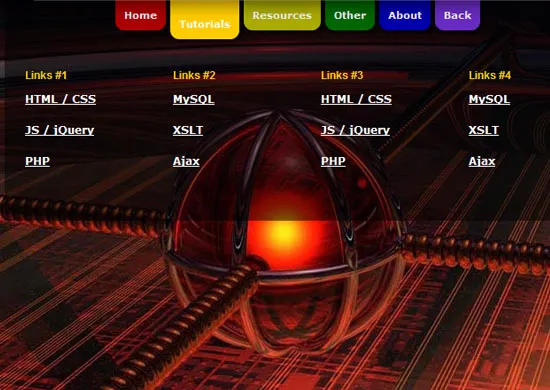Open the red Home menu tab
The width and height of the screenshot is (550, 390).
140,15
